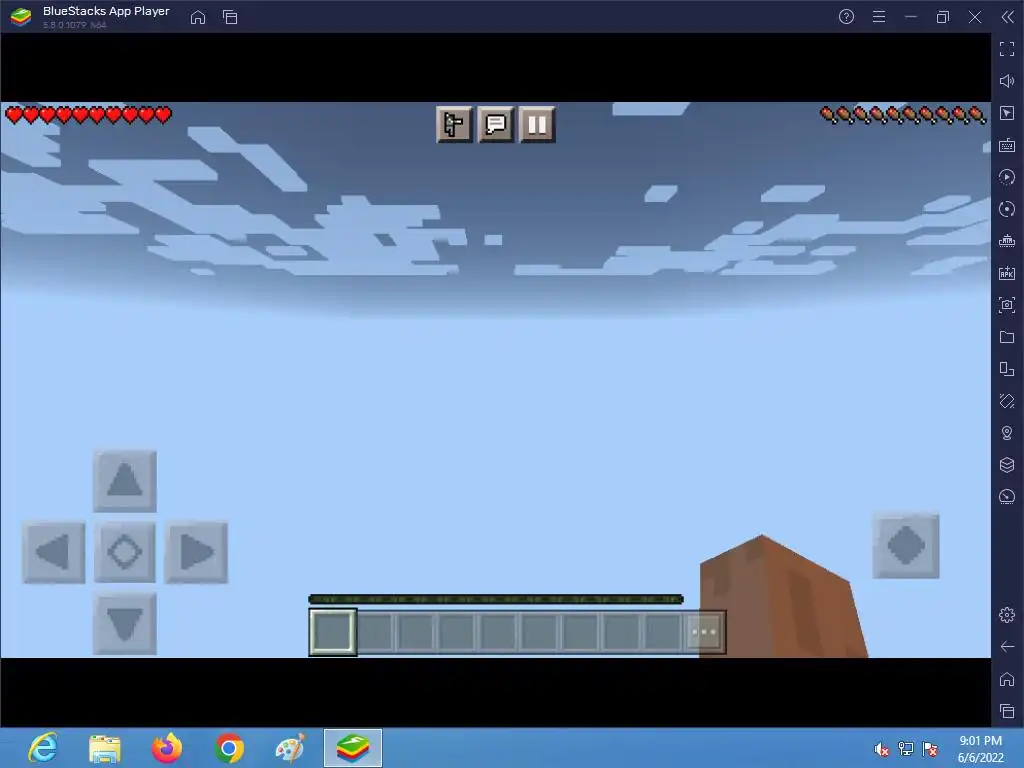The image size is (1024, 768).
Task: Open File Explorer from the taskbar
Action: click(x=104, y=748)
